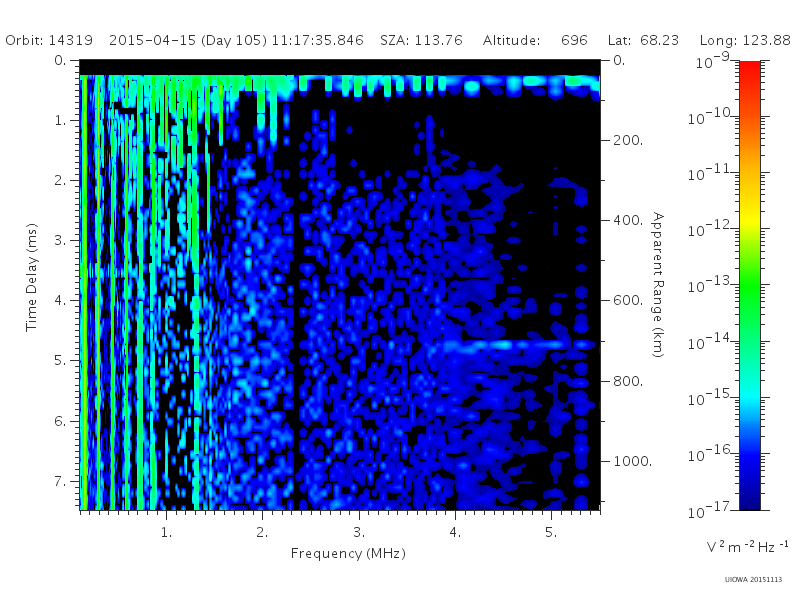
Task: Click the Long: 123.88 label
Action: pyautogui.click(x=744, y=40)
